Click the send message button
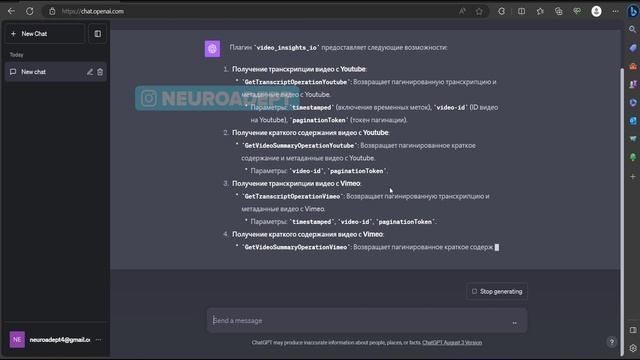 click(x=514, y=322)
